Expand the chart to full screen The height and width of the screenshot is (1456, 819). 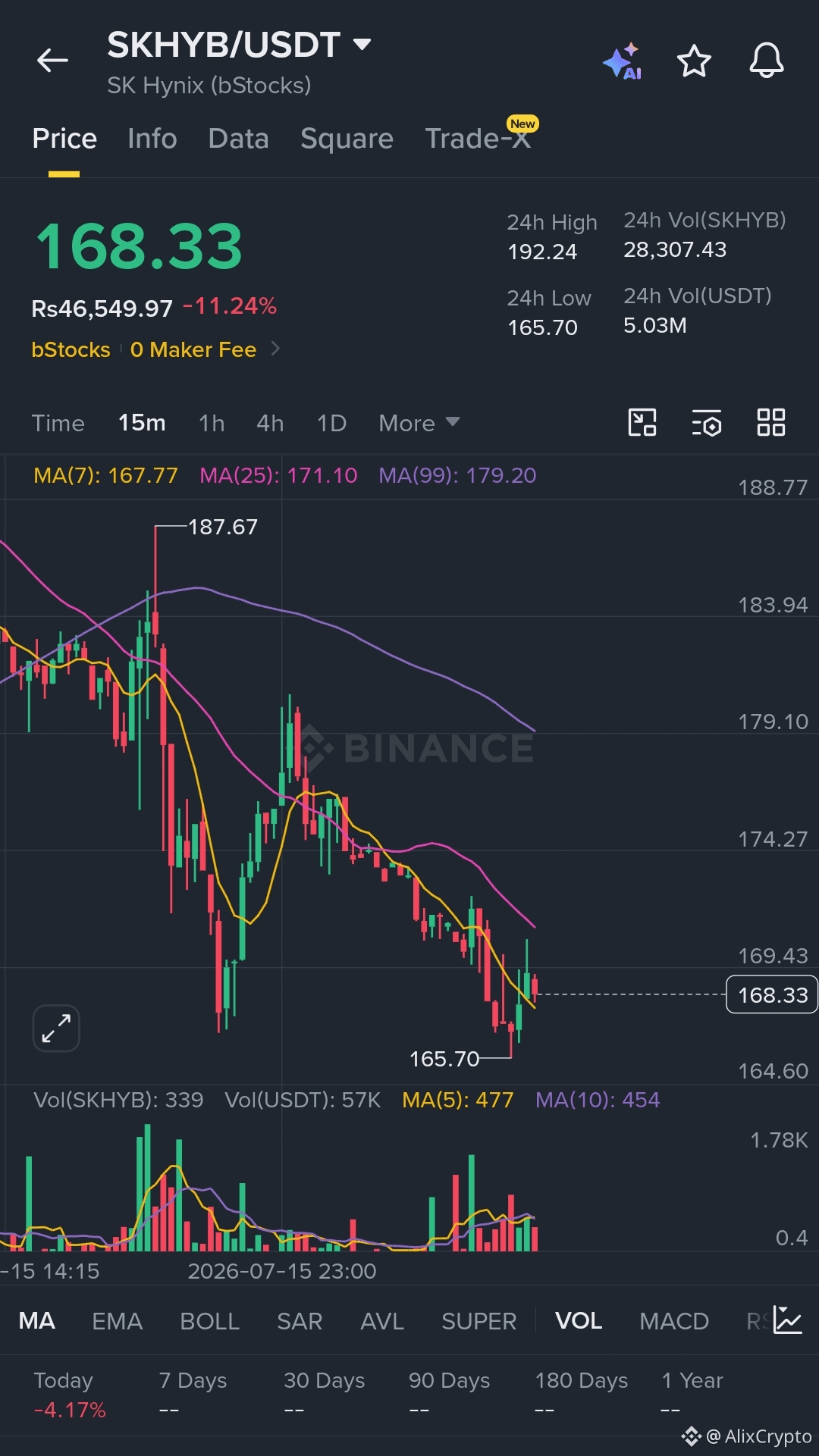56,1029
